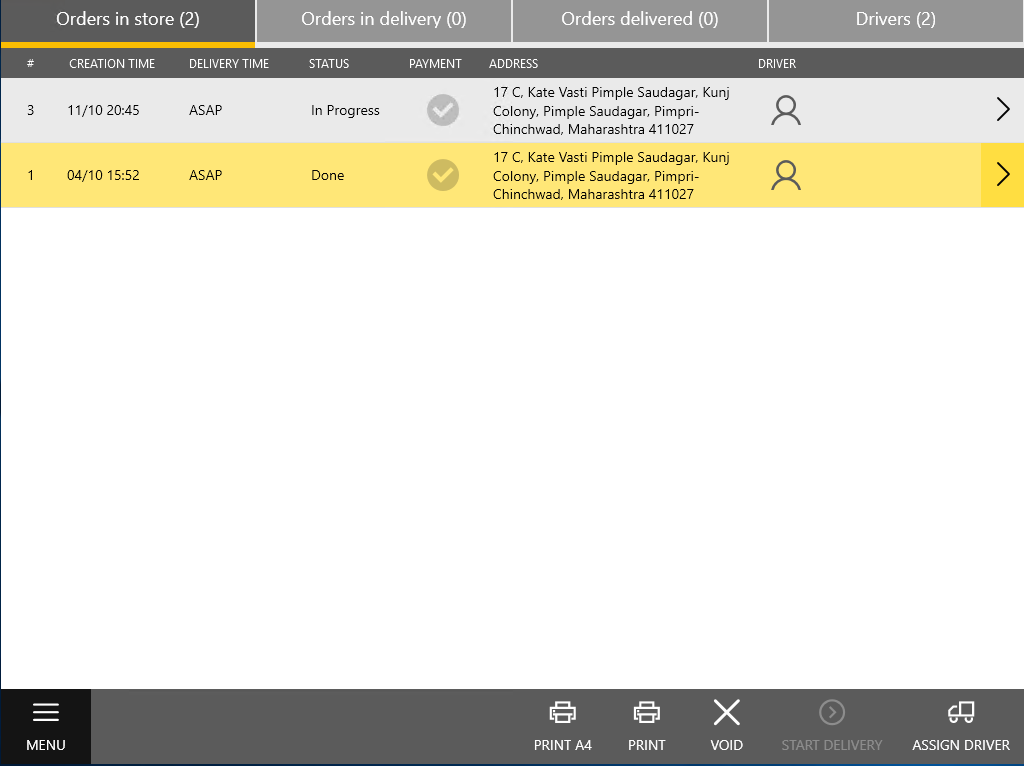Click the Start Delivery button
1024x766 pixels.
click(x=831, y=726)
